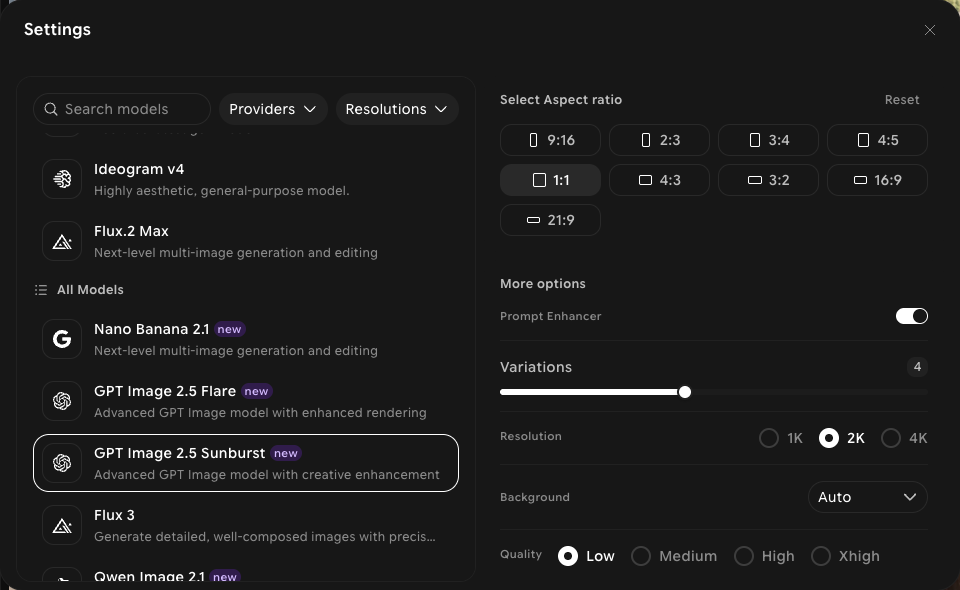Click the new badge on Nano Banana 2.1
The width and height of the screenshot is (960, 590).
(x=229, y=329)
